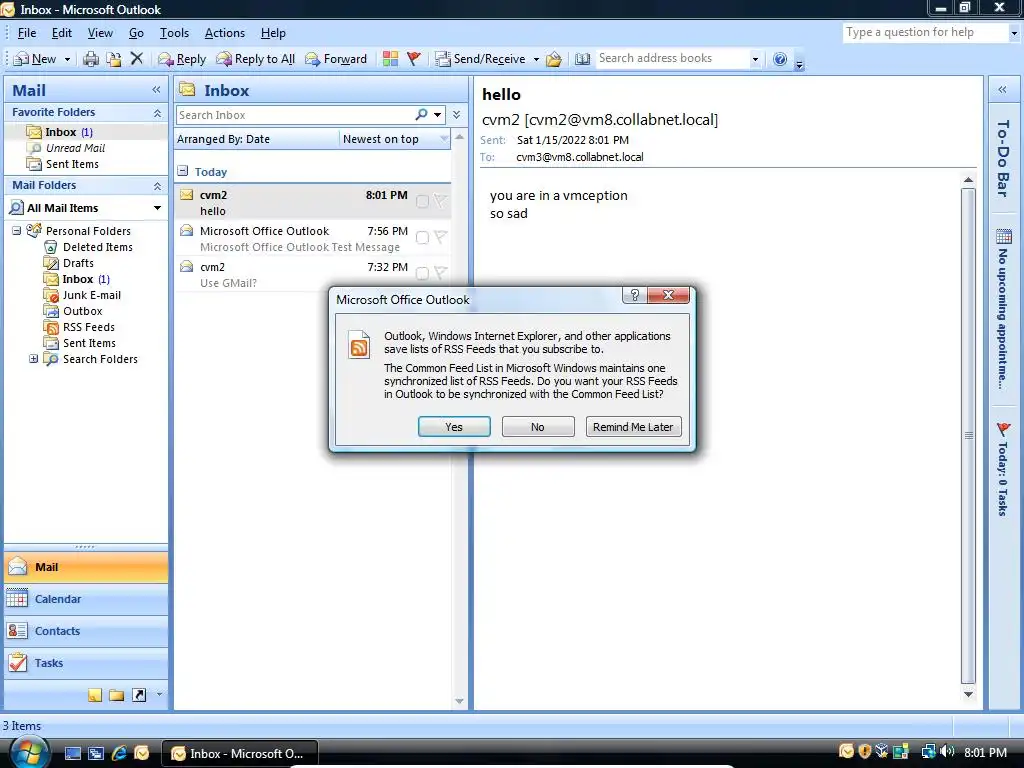Viewport: 1024px width, 768px height.
Task: Switch to the Tasks pane
Action: [86, 663]
